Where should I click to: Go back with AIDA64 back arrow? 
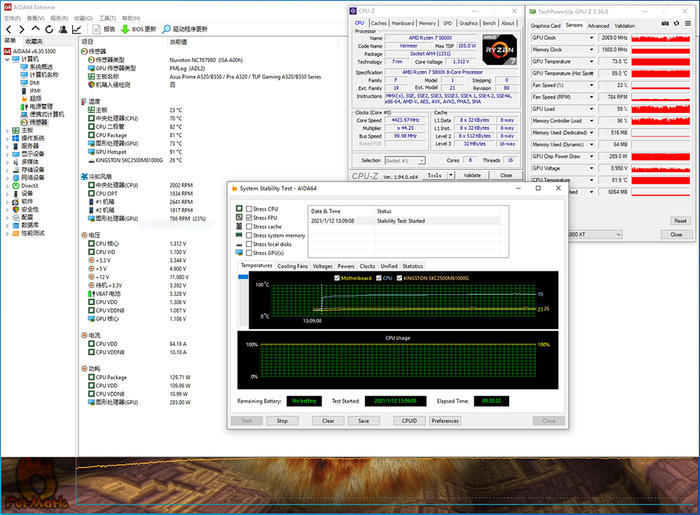click(8, 29)
